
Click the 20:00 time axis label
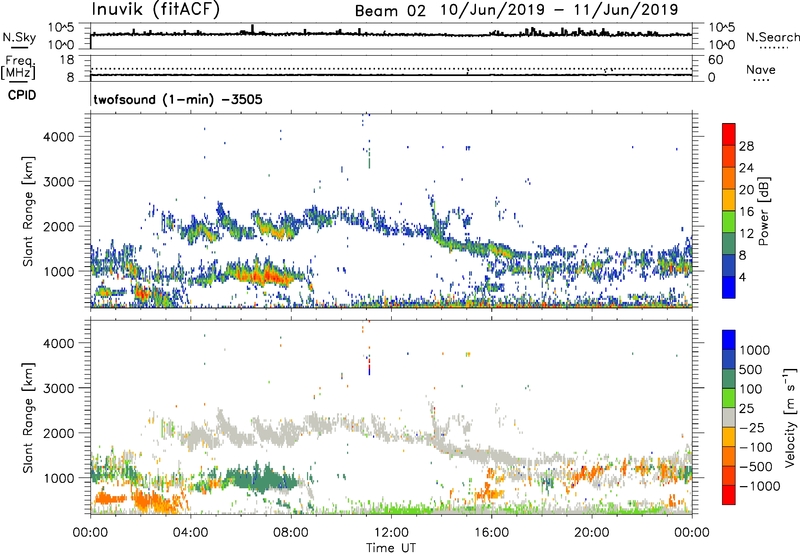(x=591, y=533)
